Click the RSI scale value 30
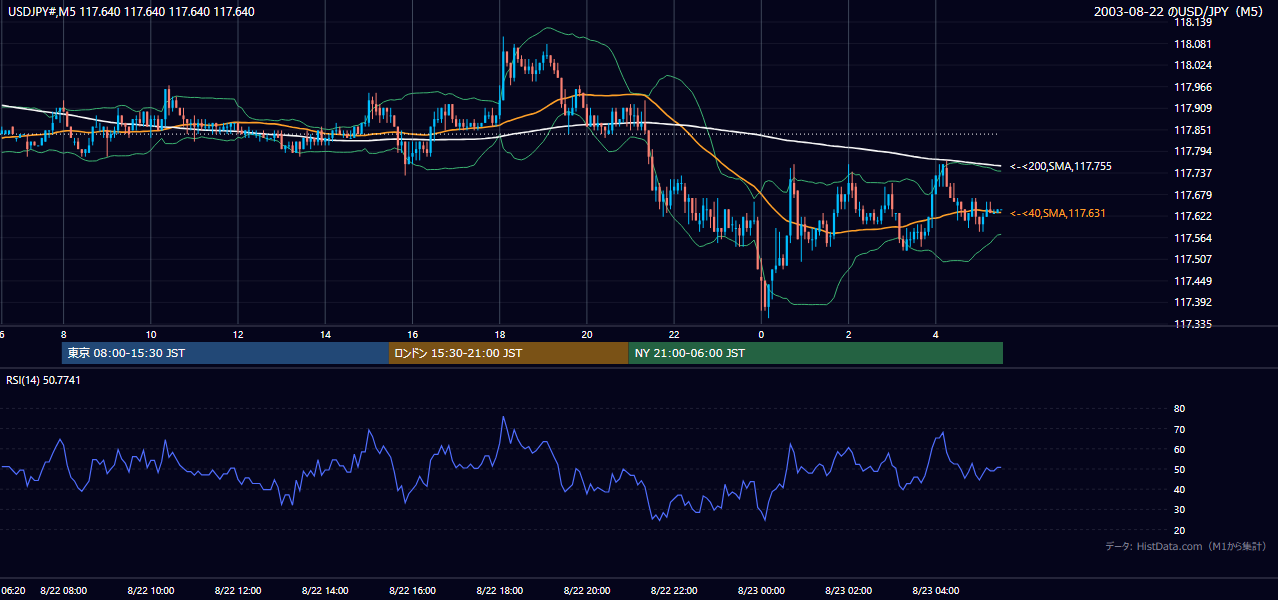Image resolution: width=1278 pixels, height=600 pixels. pos(1179,510)
